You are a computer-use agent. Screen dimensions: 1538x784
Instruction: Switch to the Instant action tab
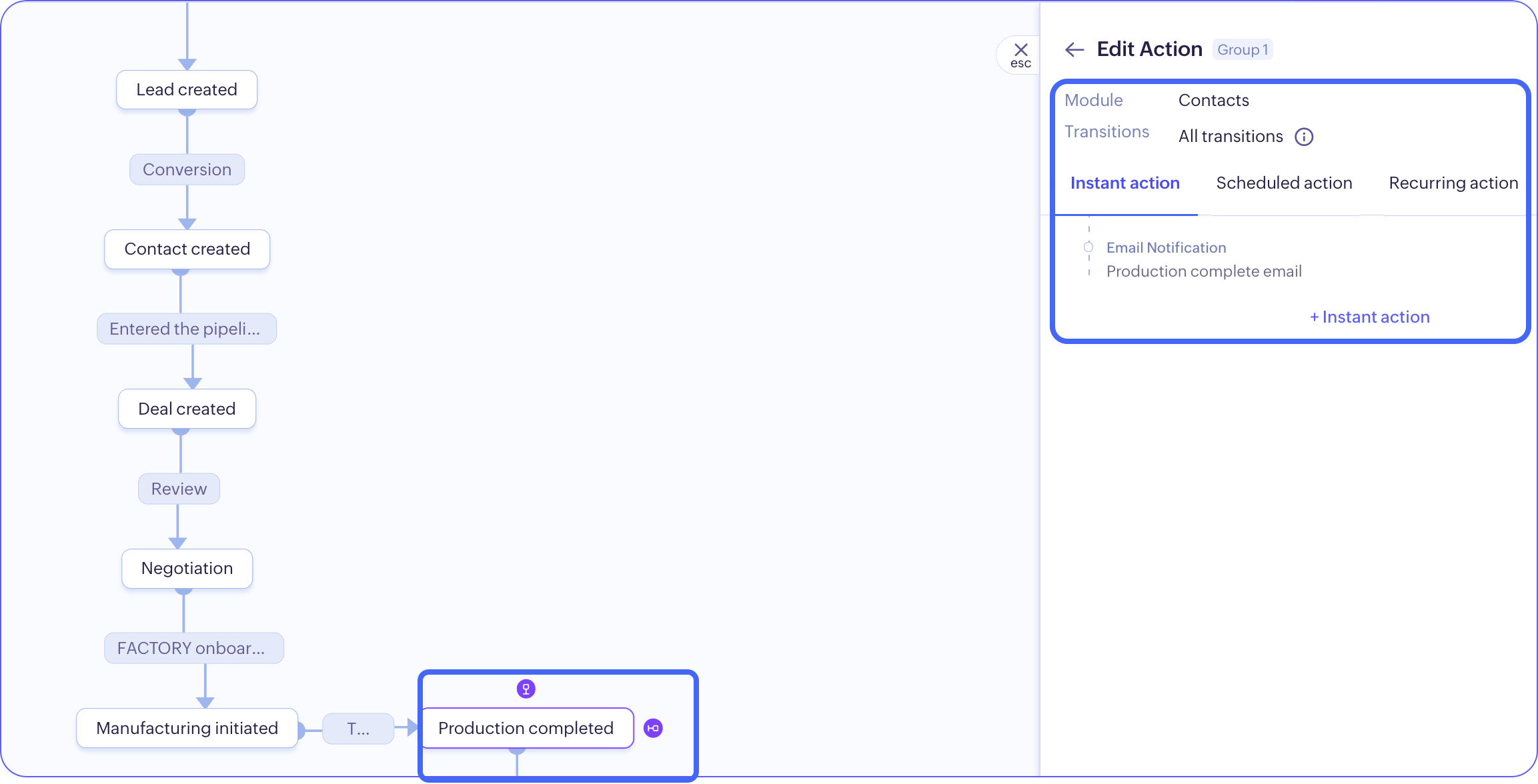point(1124,183)
